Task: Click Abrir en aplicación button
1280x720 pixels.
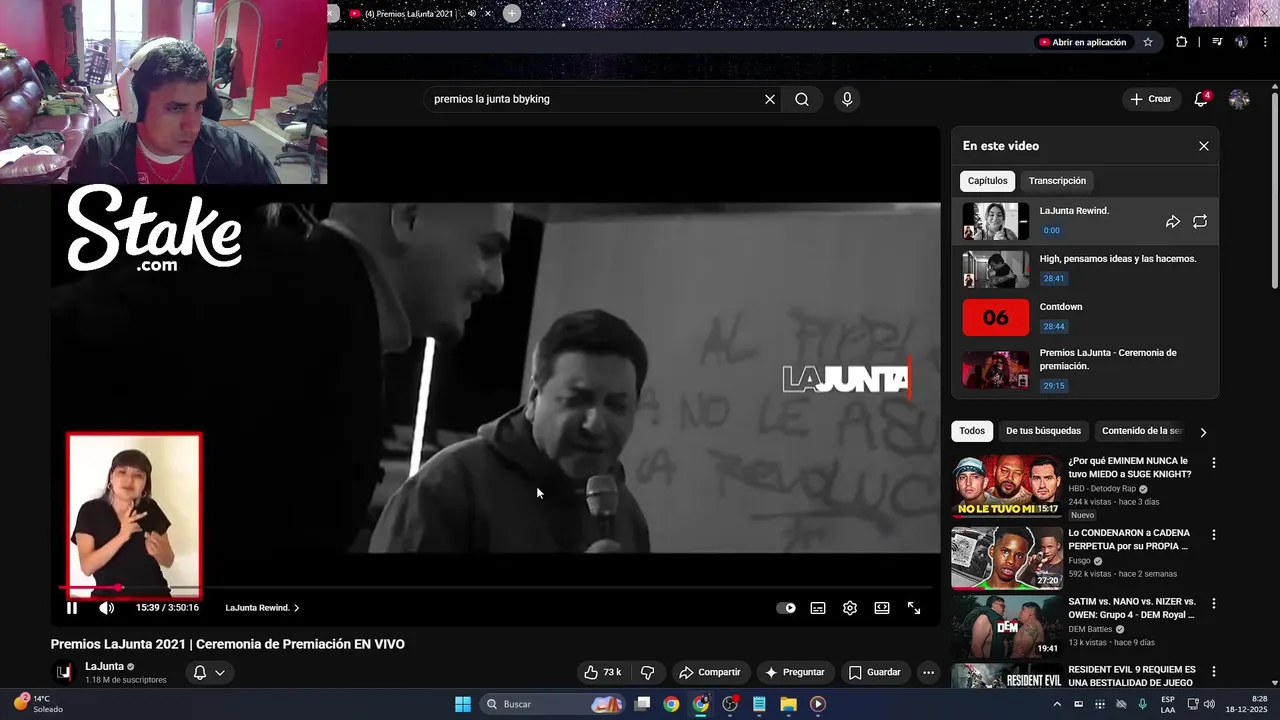Action: click(x=1082, y=42)
